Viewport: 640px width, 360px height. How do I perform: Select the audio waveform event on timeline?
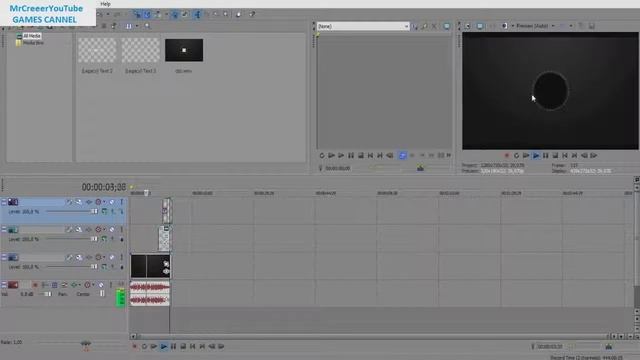click(150, 293)
